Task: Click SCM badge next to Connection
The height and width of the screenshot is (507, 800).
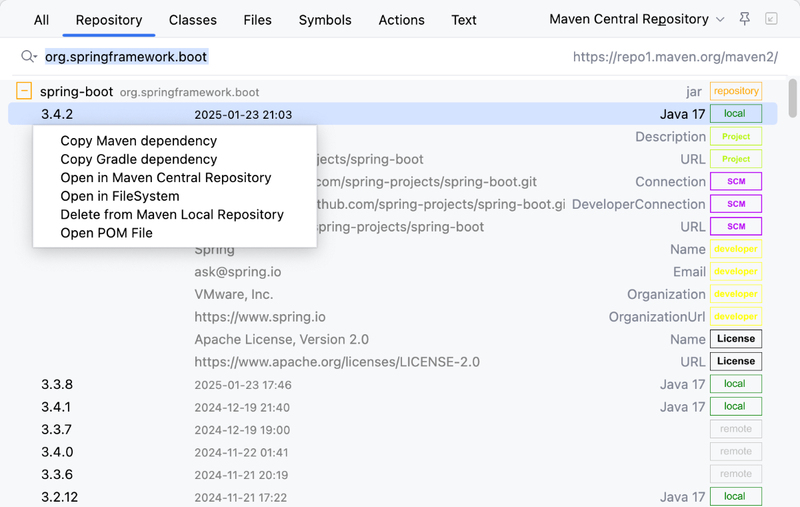Action: (x=736, y=181)
